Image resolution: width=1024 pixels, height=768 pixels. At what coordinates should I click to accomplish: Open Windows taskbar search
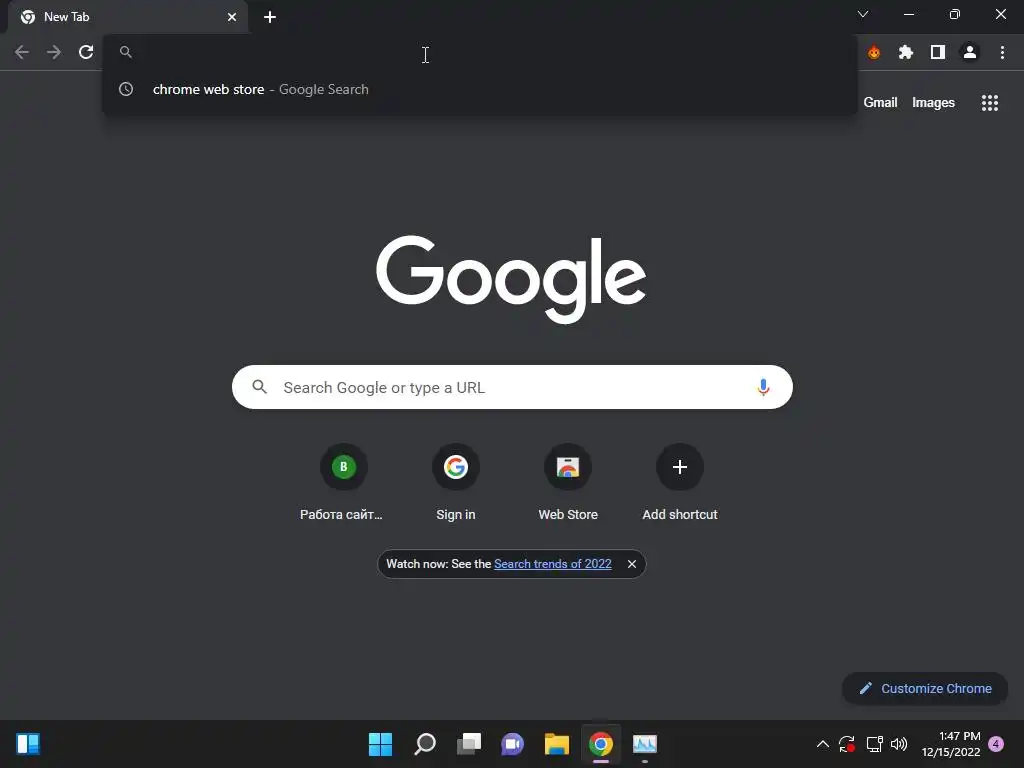425,744
